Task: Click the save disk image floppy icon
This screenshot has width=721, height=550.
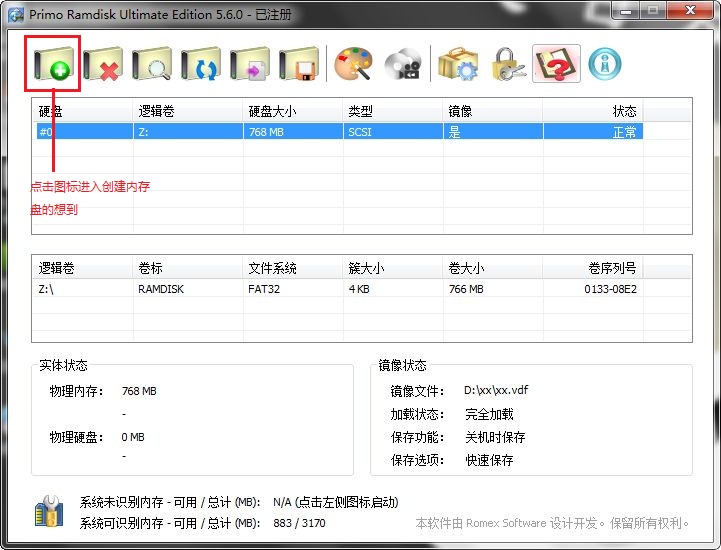Action: (299, 63)
